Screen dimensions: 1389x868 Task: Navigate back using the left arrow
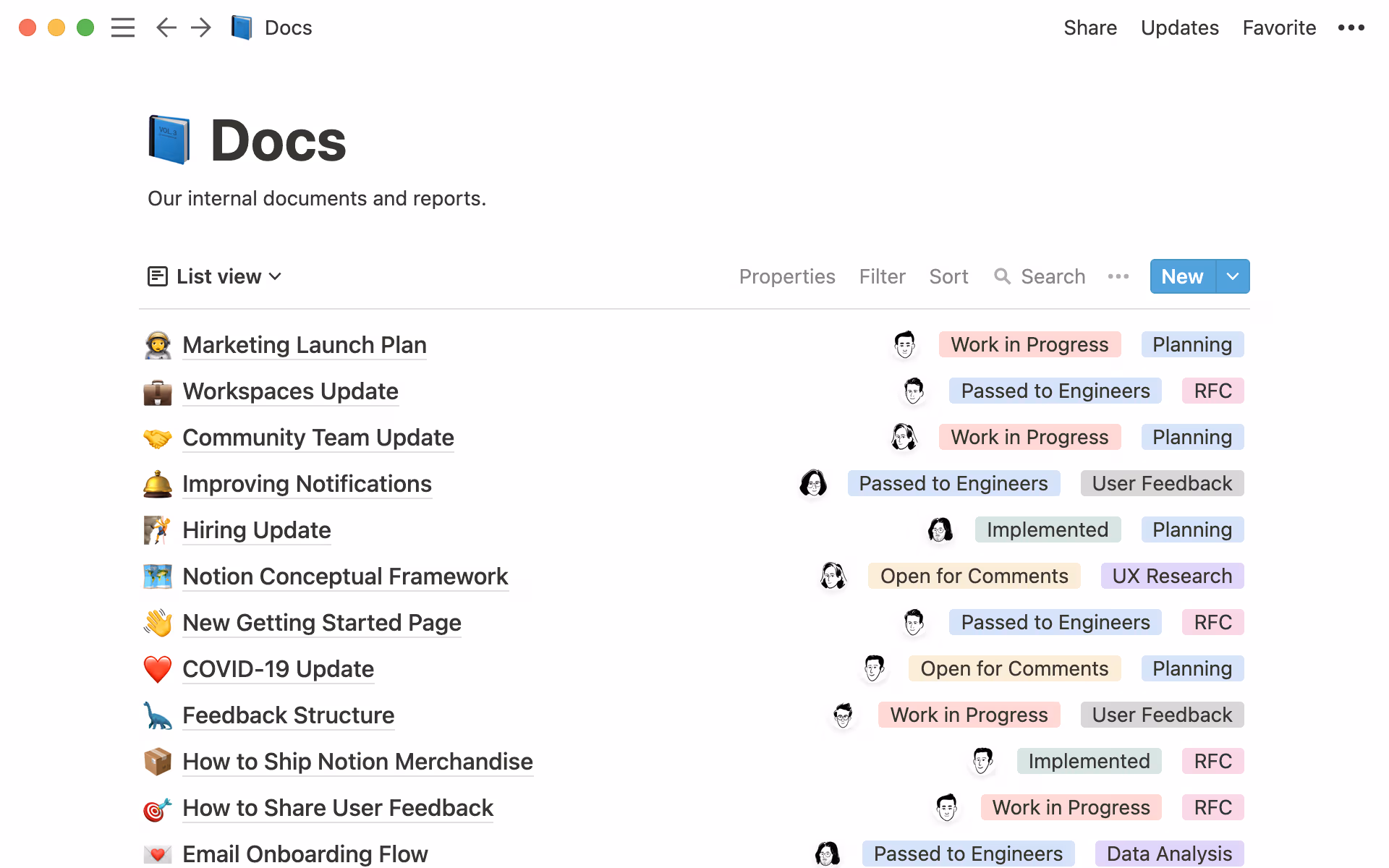(166, 27)
